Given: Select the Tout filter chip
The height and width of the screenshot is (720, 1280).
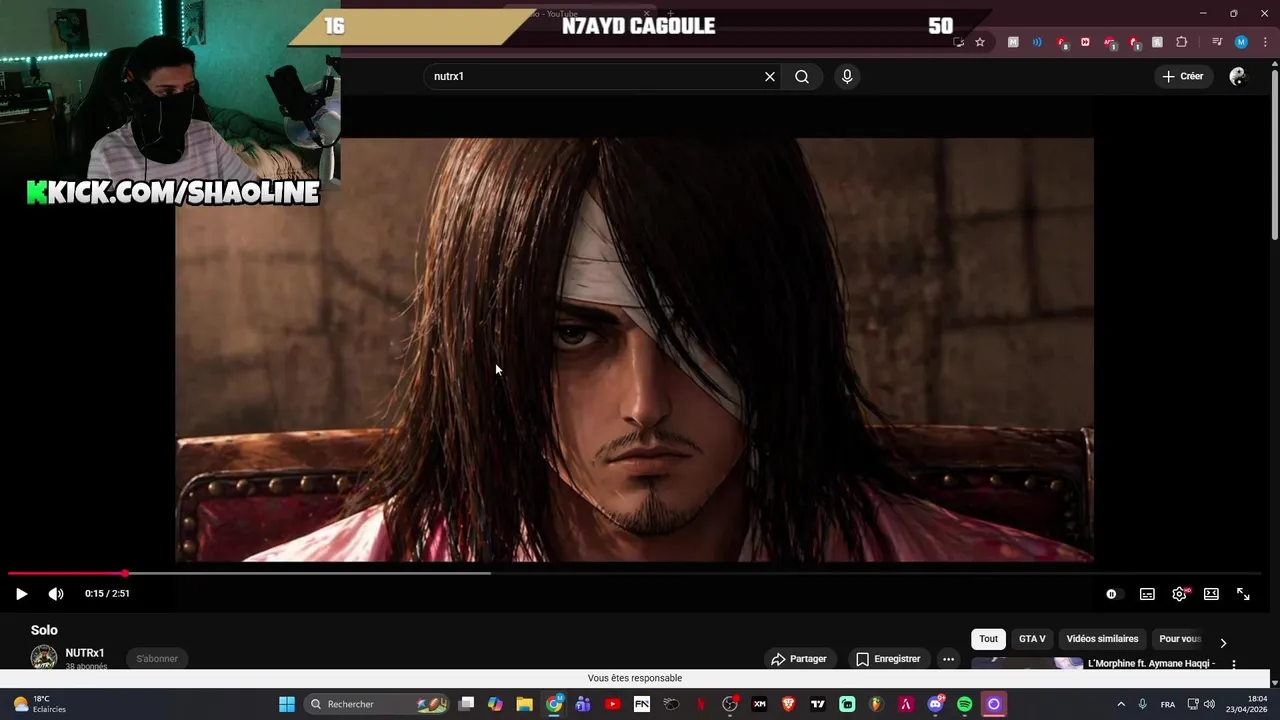Looking at the screenshot, I should pyautogui.click(x=988, y=639).
